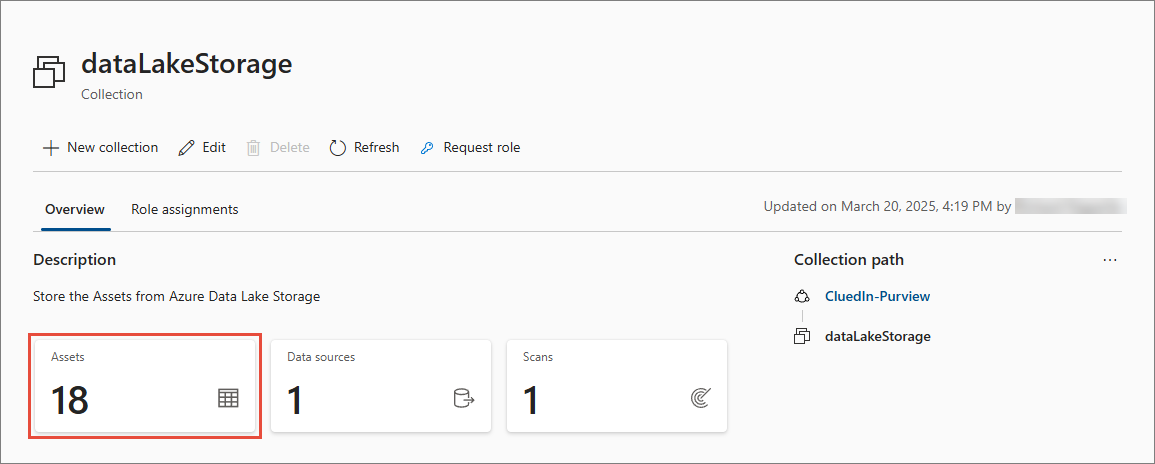The width and height of the screenshot is (1155, 464).
Task: Open the Data sources card
Action: [x=381, y=386]
